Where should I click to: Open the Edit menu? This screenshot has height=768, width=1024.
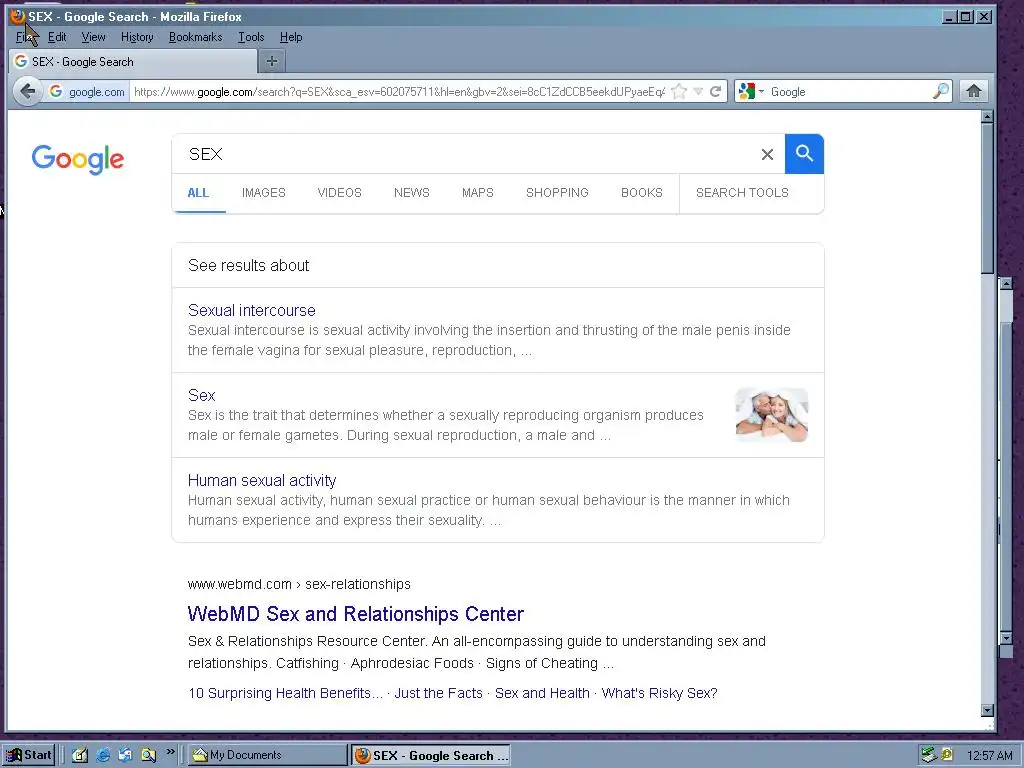[x=57, y=37]
